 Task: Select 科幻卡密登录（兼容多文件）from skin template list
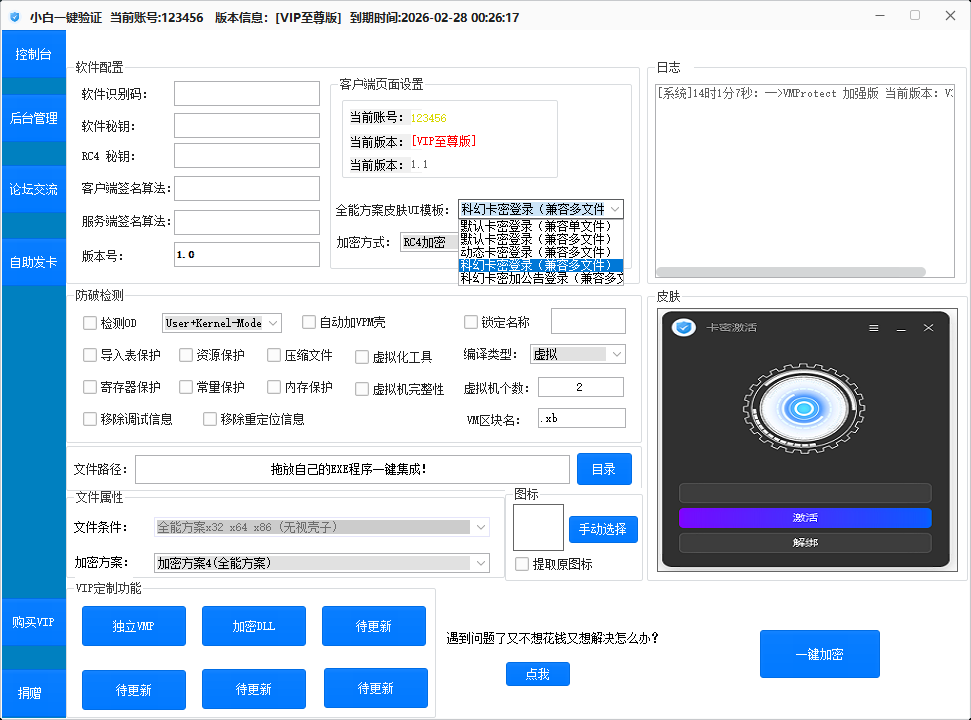(536, 264)
